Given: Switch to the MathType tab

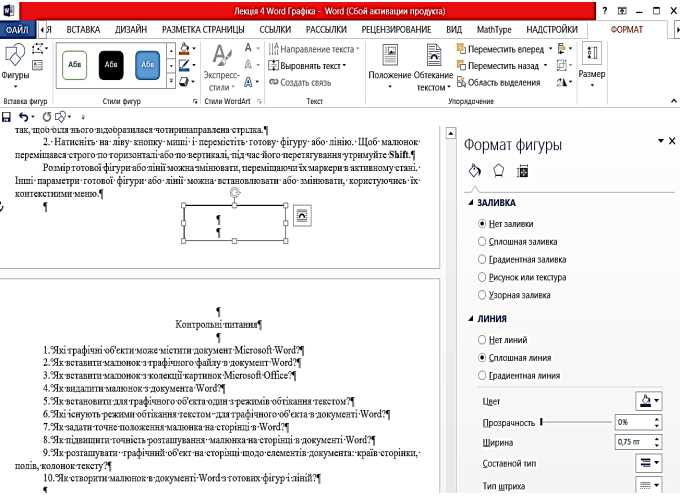Looking at the screenshot, I should tap(494, 30).
